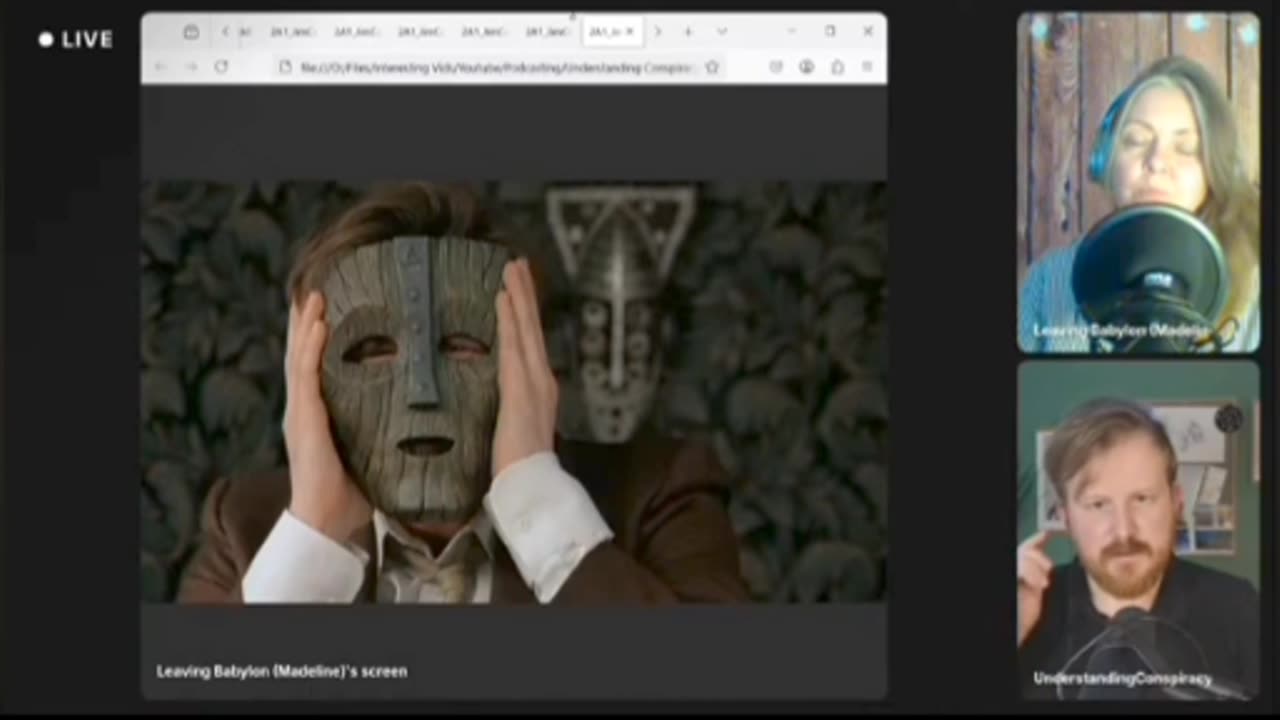Click the mask image in browser
Screen dimensions: 1280x720
click(513, 392)
